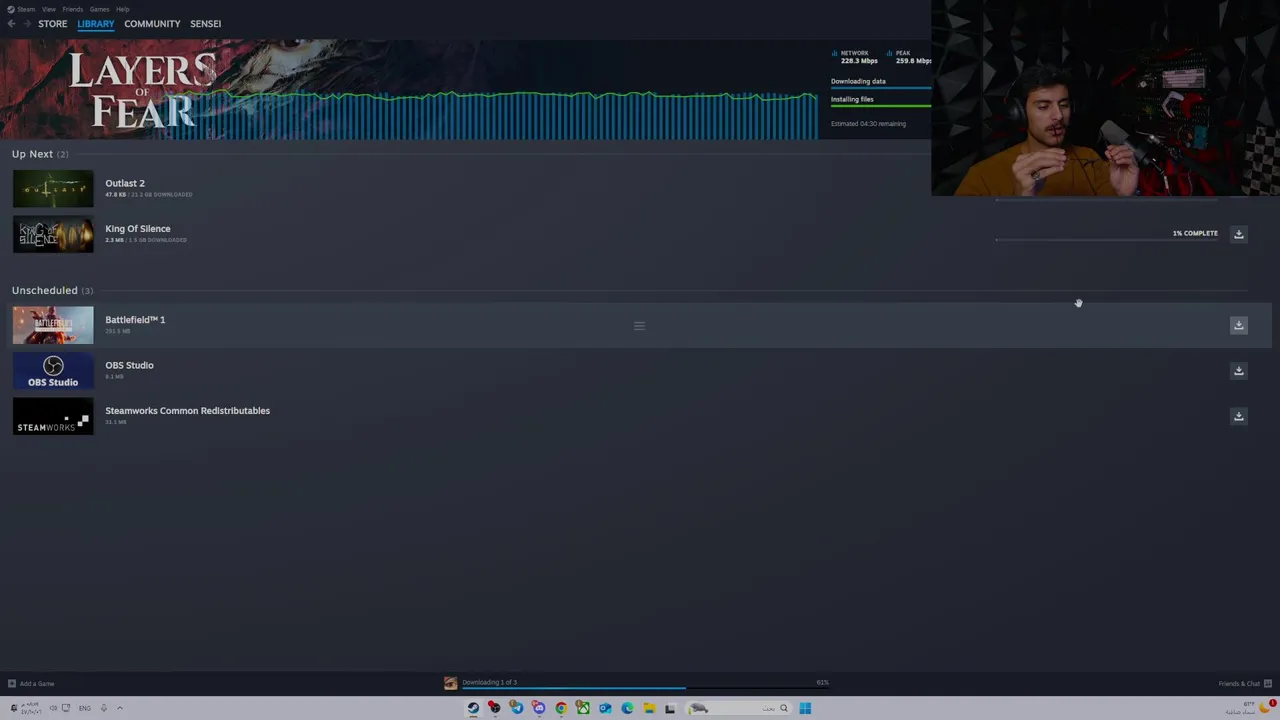This screenshot has height=720, width=1280.
Task: Open the taskbar weather widget
Action: pyautogui.click(x=1250, y=708)
